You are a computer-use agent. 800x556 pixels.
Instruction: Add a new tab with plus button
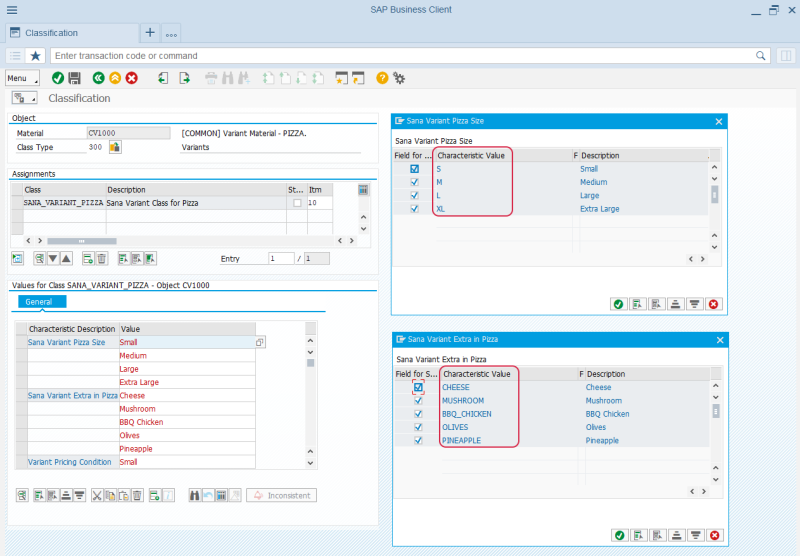click(x=150, y=33)
